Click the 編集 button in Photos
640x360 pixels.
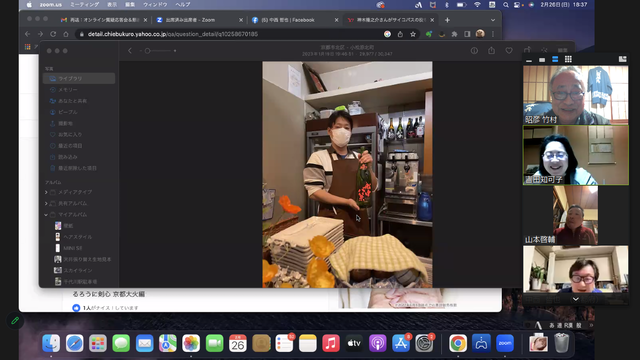point(562,50)
